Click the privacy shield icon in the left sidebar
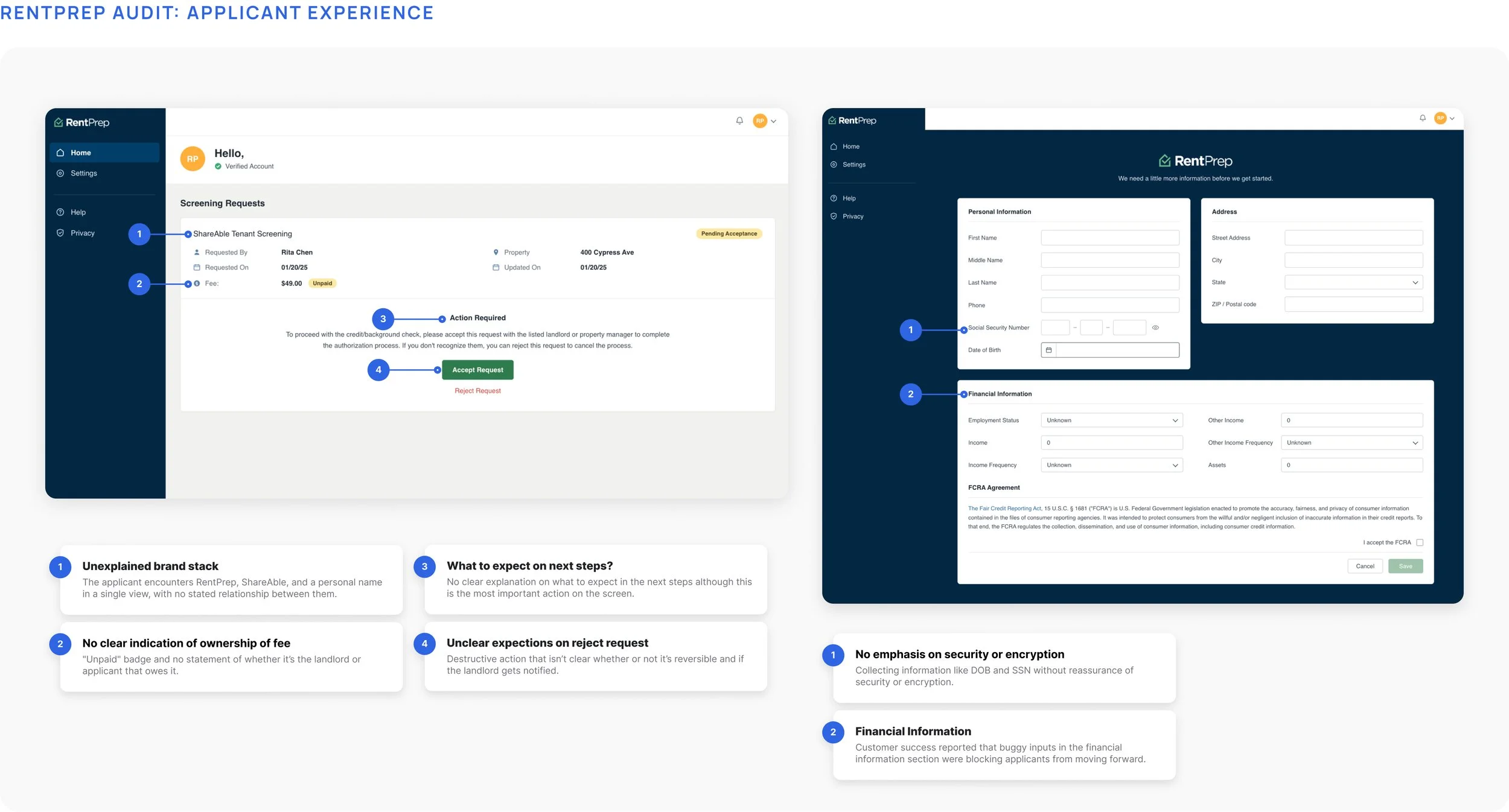This screenshot has height=812, width=1509. click(60, 233)
